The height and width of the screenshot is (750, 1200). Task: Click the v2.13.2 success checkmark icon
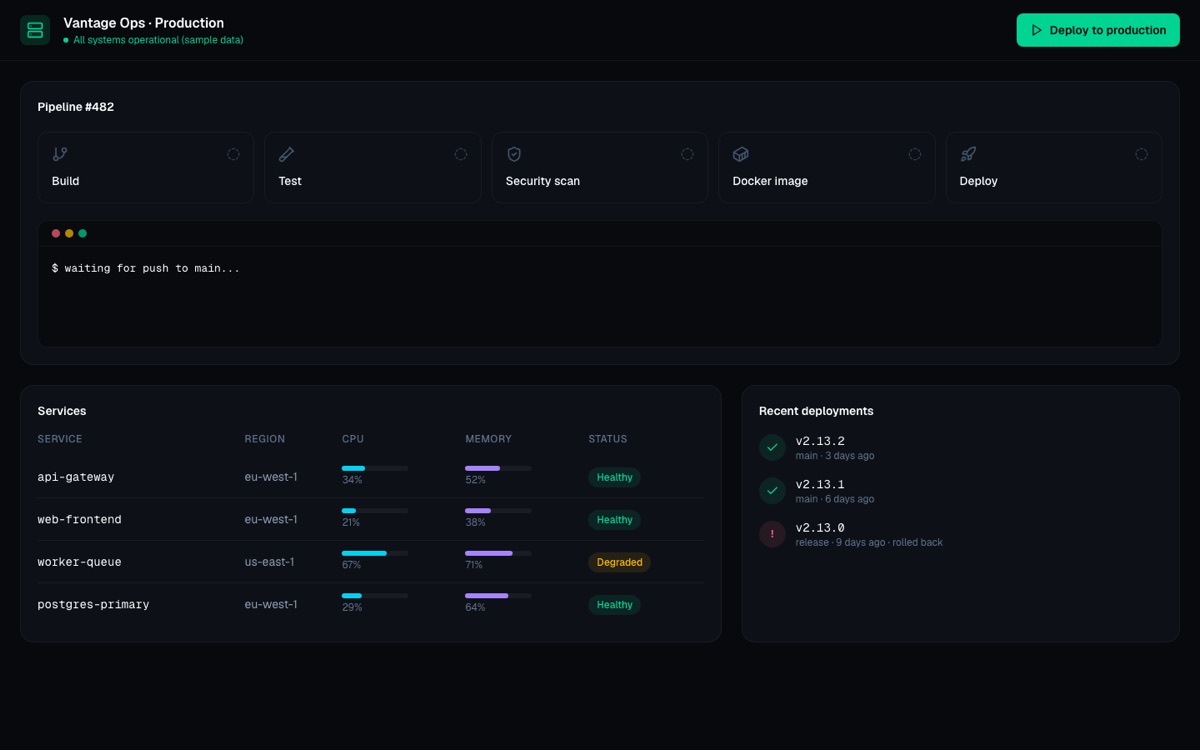click(x=772, y=447)
